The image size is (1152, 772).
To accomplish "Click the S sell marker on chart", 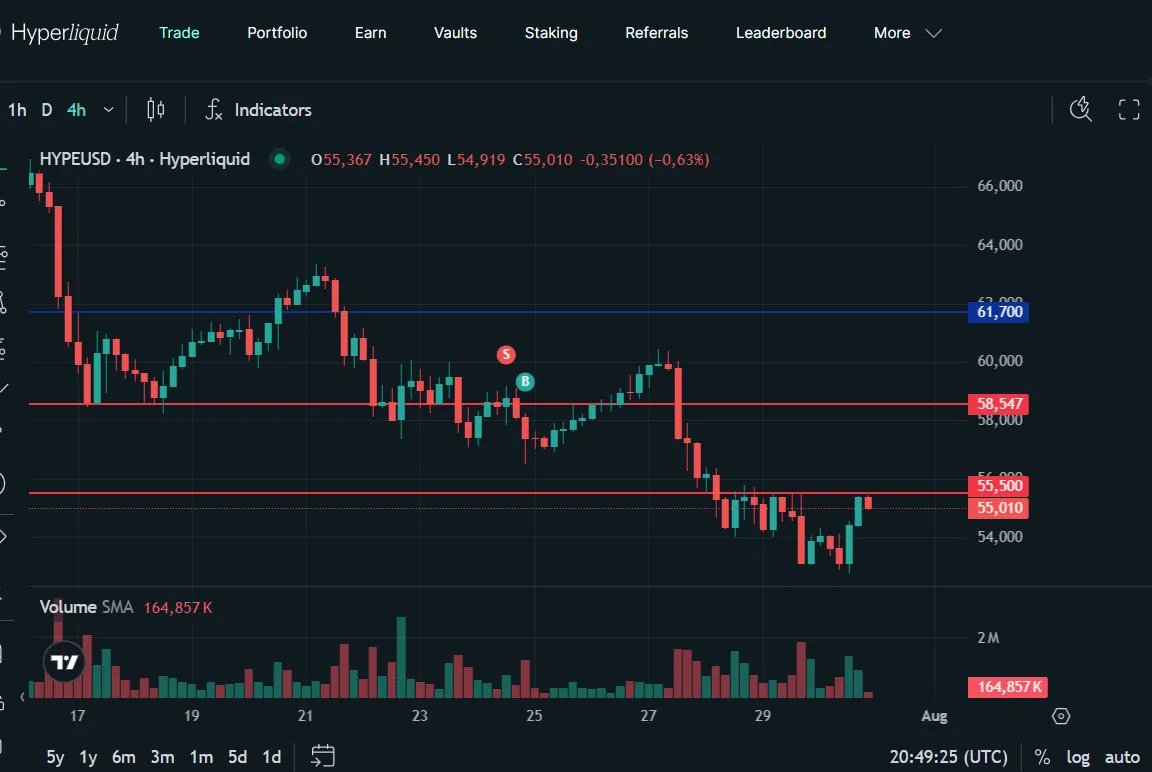I will pos(505,355).
